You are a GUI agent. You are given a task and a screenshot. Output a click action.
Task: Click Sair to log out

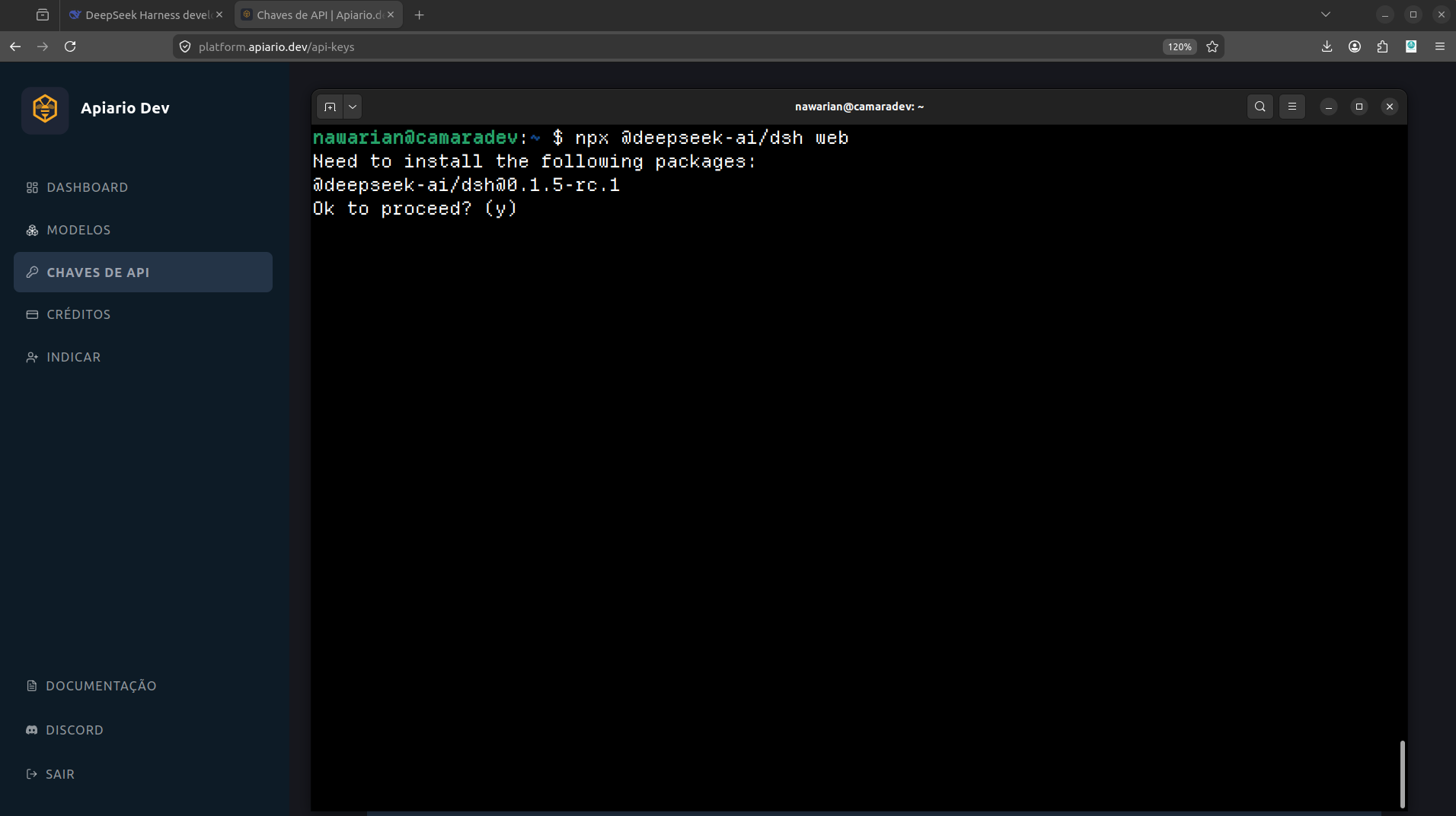(x=50, y=774)
